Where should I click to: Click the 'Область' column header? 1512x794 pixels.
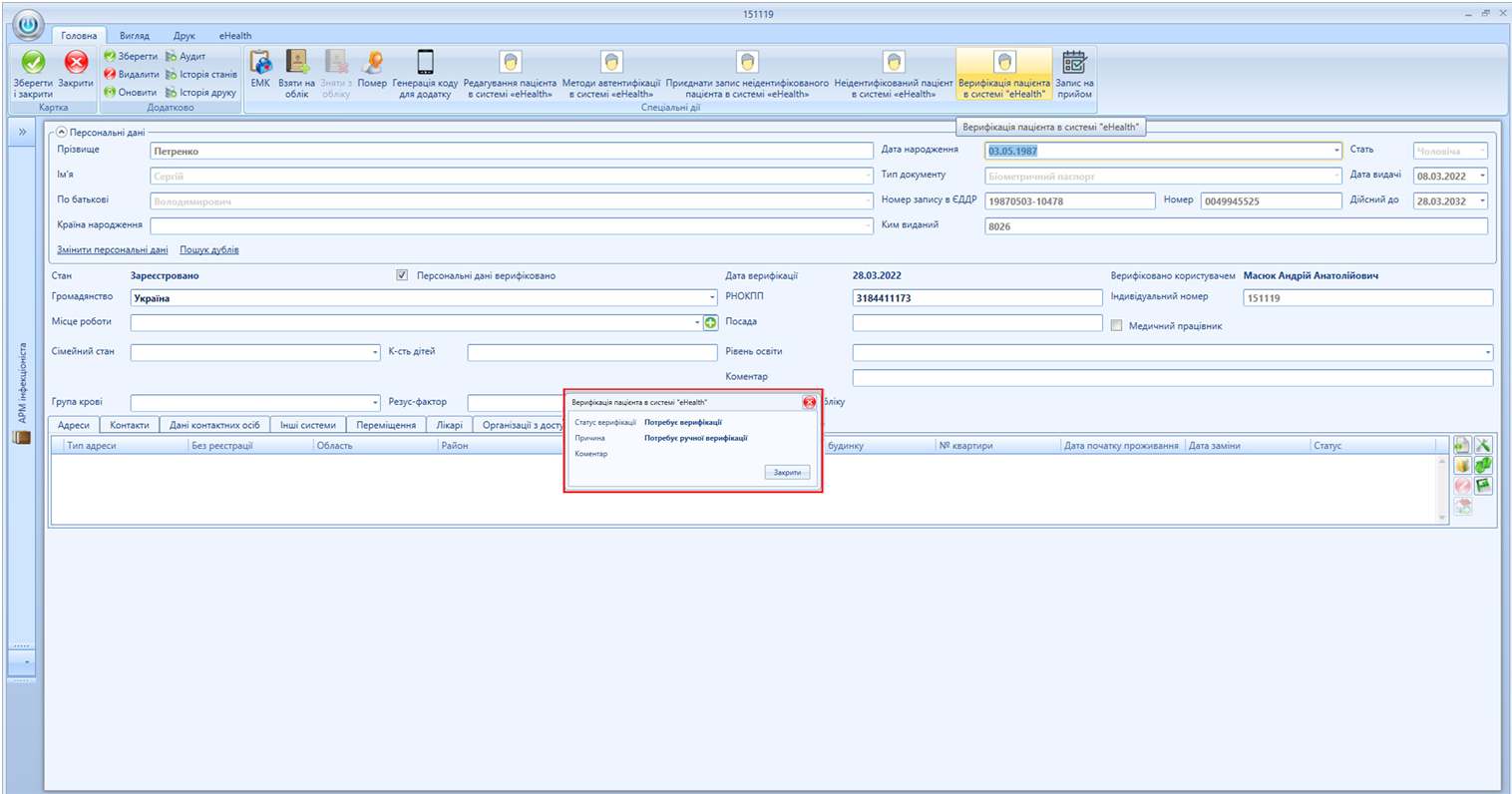pyautogui.click(x=375, y=446)
